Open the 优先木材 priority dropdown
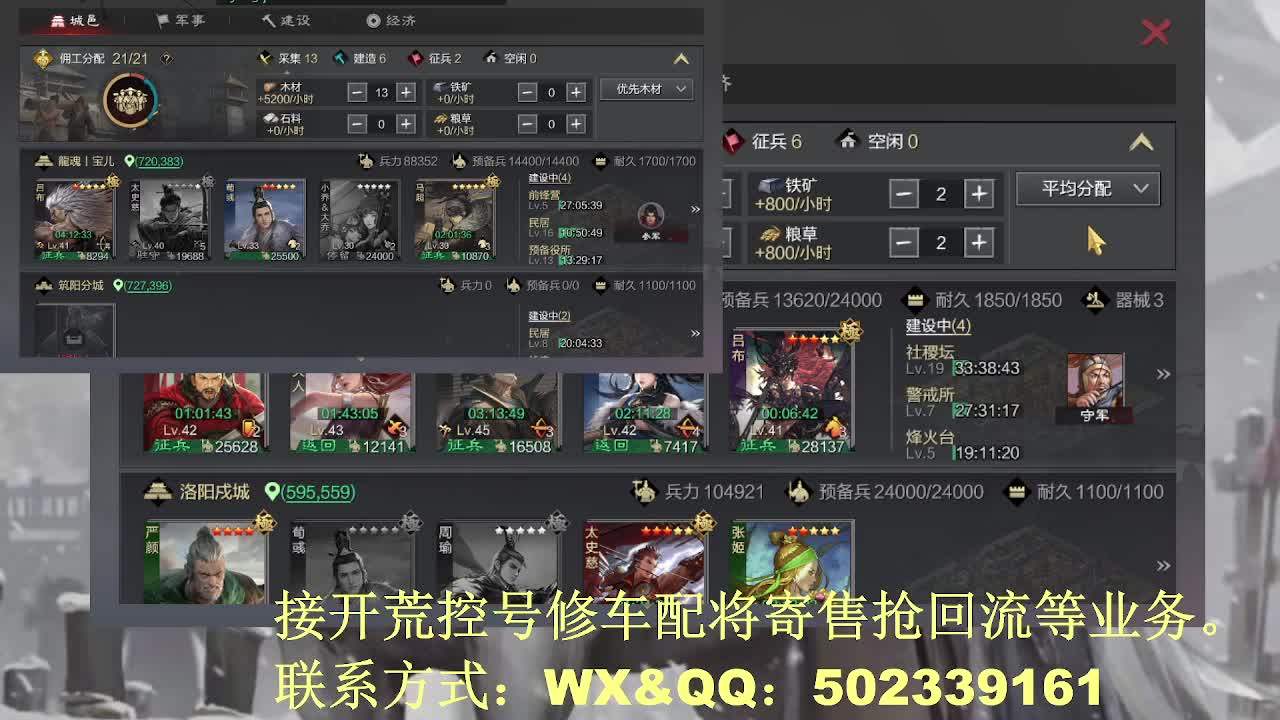The width and height of the screenshot is (1280, 720). tap(647, 89)
